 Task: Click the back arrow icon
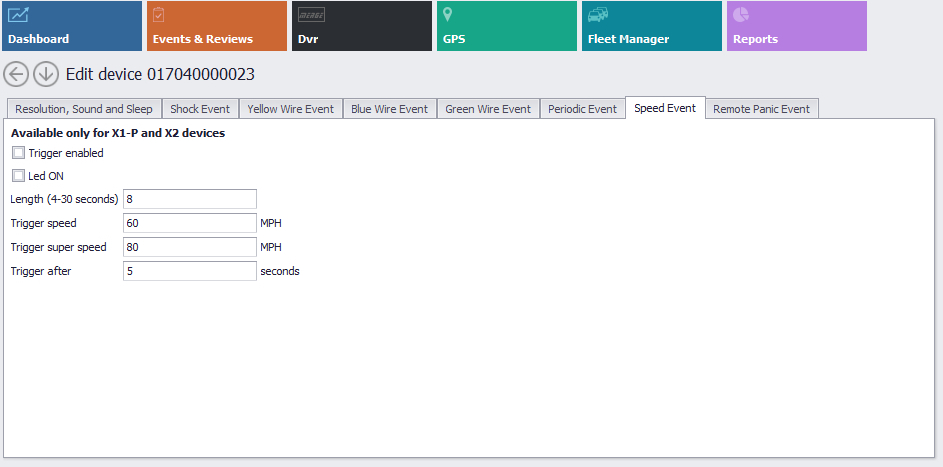pyautogui.click(x=16, y=74)
